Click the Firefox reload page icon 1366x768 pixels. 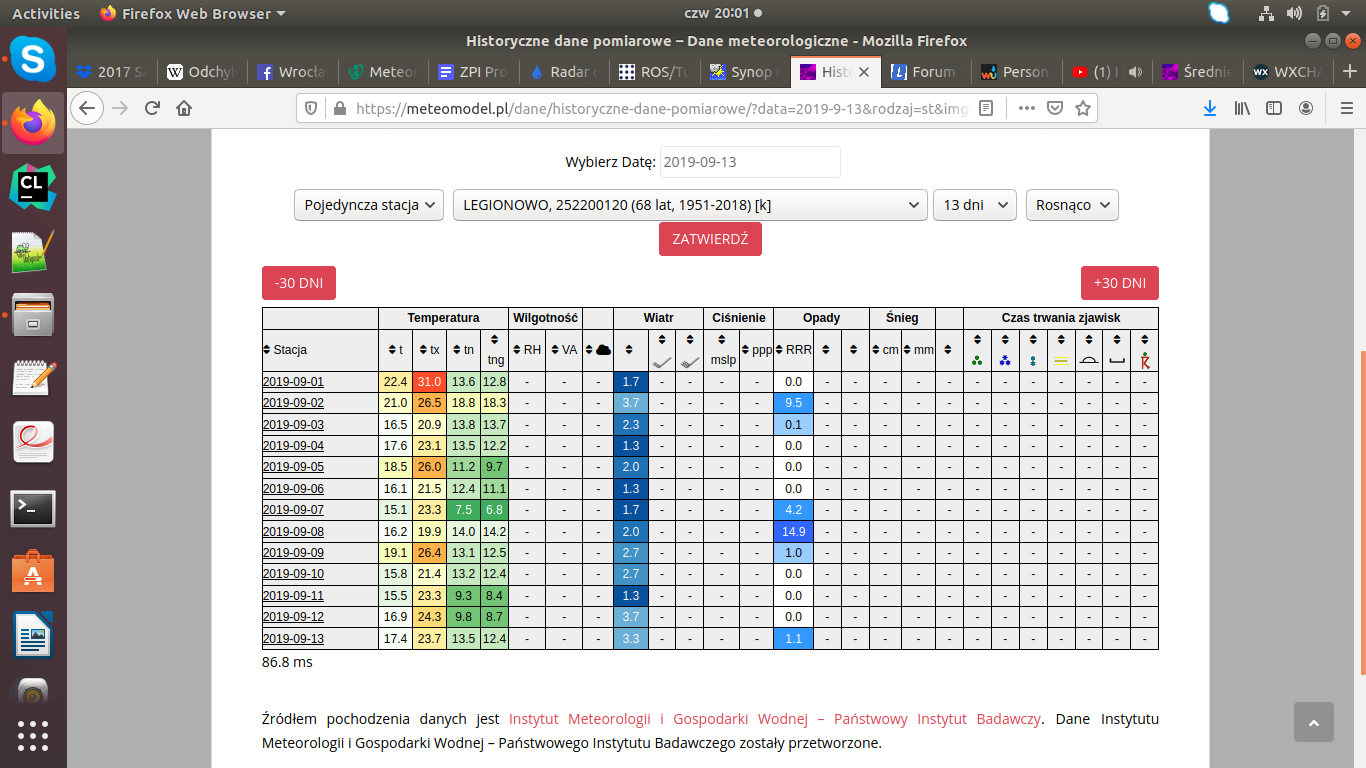(152, 108)
